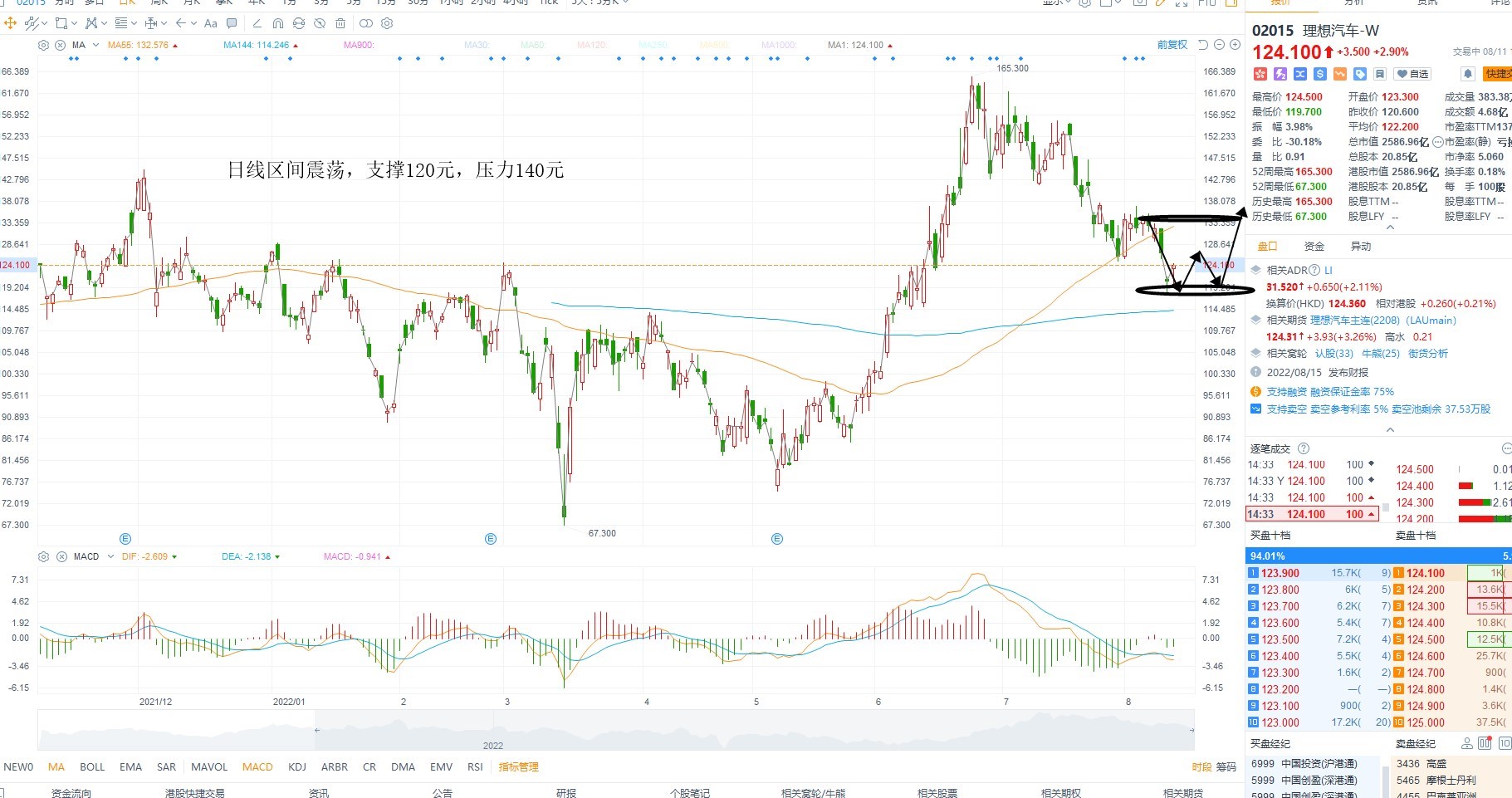Select the magnet snap drawing tool
Screen dimensions: 1512x798
(277, 23)
